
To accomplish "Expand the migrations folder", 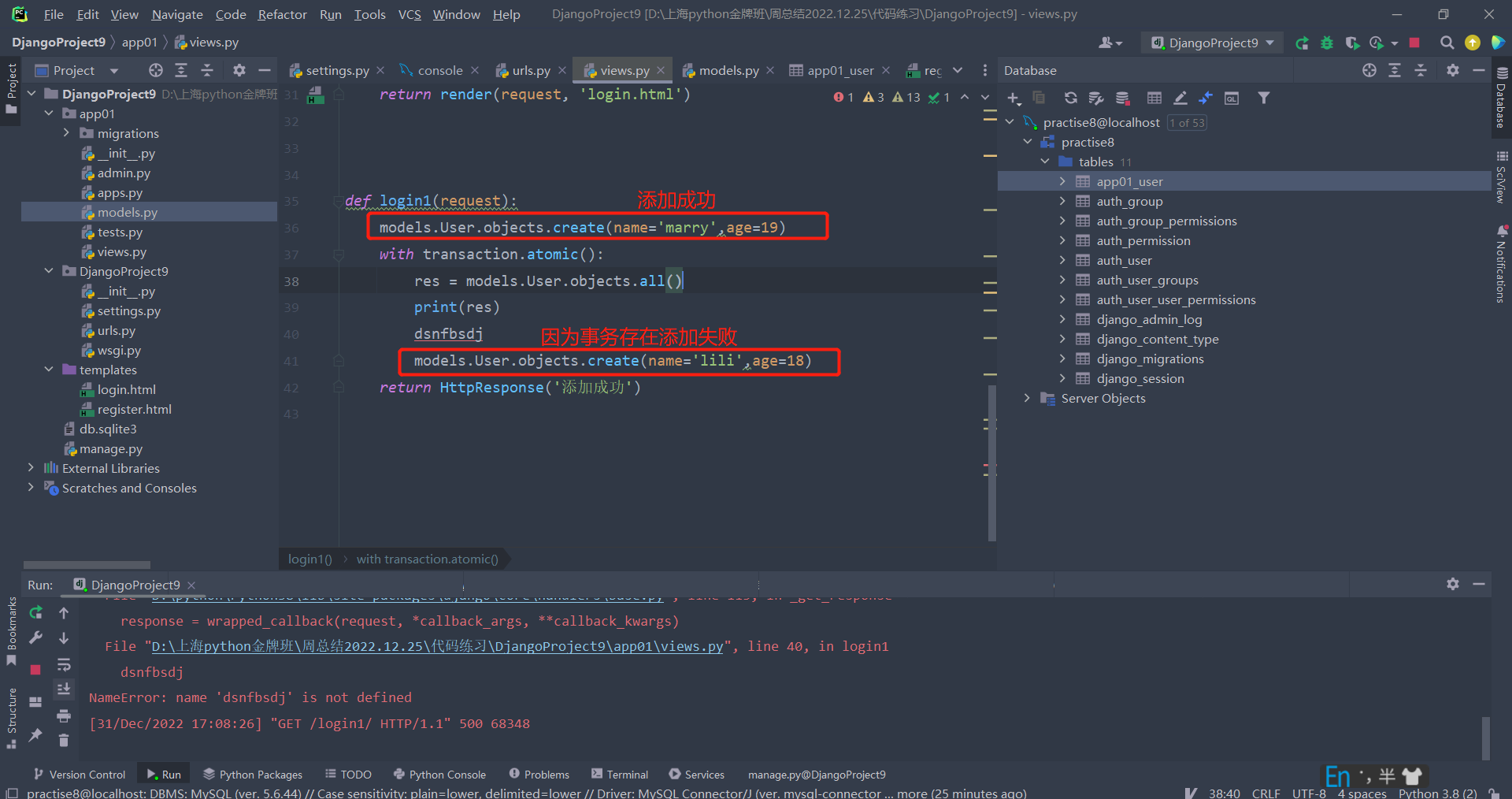I will [x=67, y=133].
